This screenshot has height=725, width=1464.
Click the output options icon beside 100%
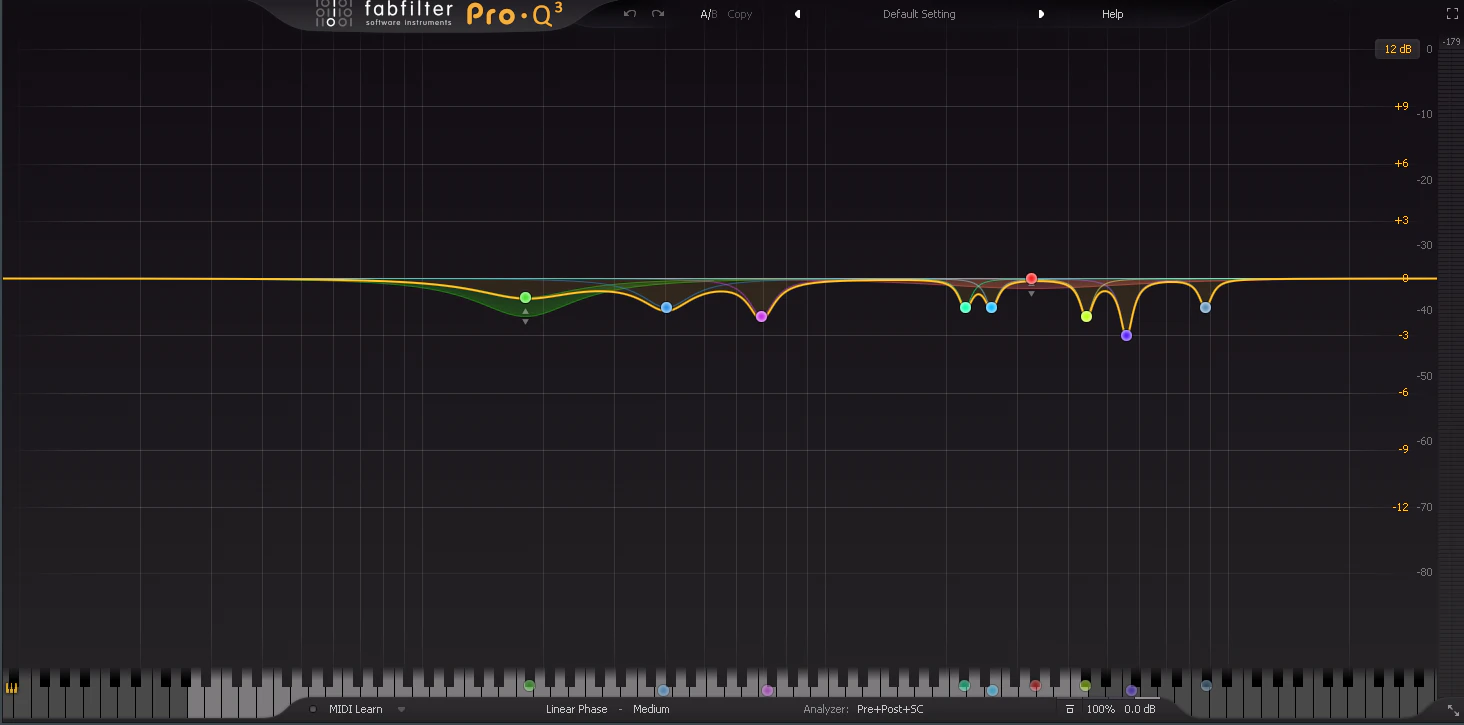[x=1070, y=709]
